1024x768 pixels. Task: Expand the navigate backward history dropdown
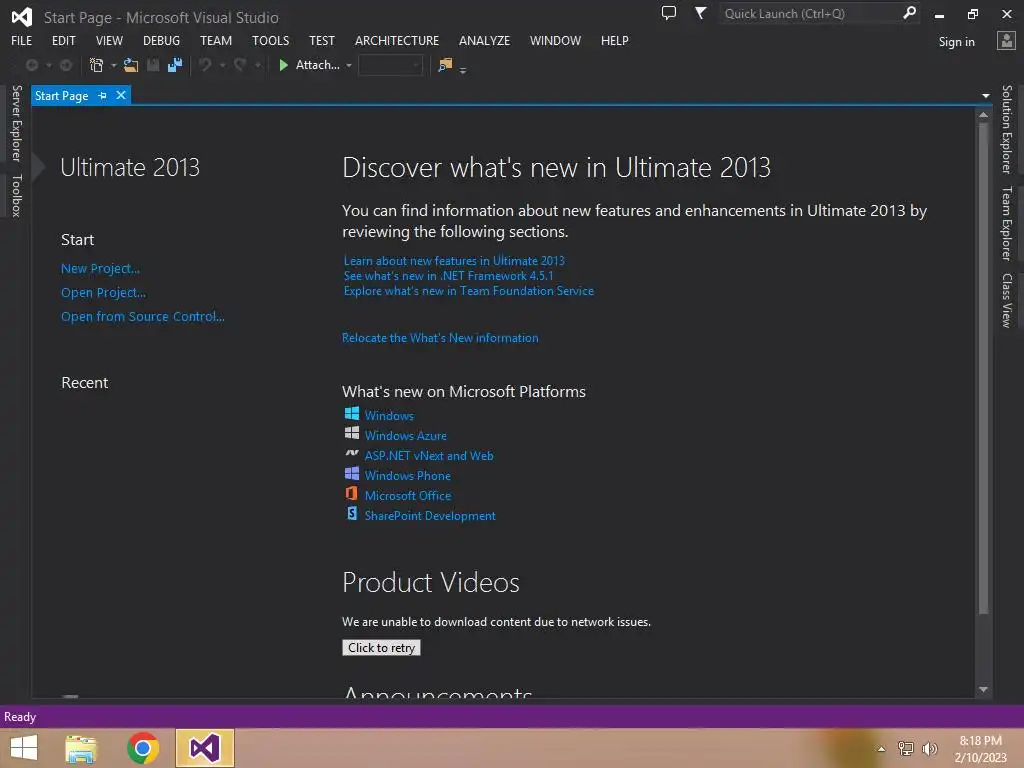48,65
